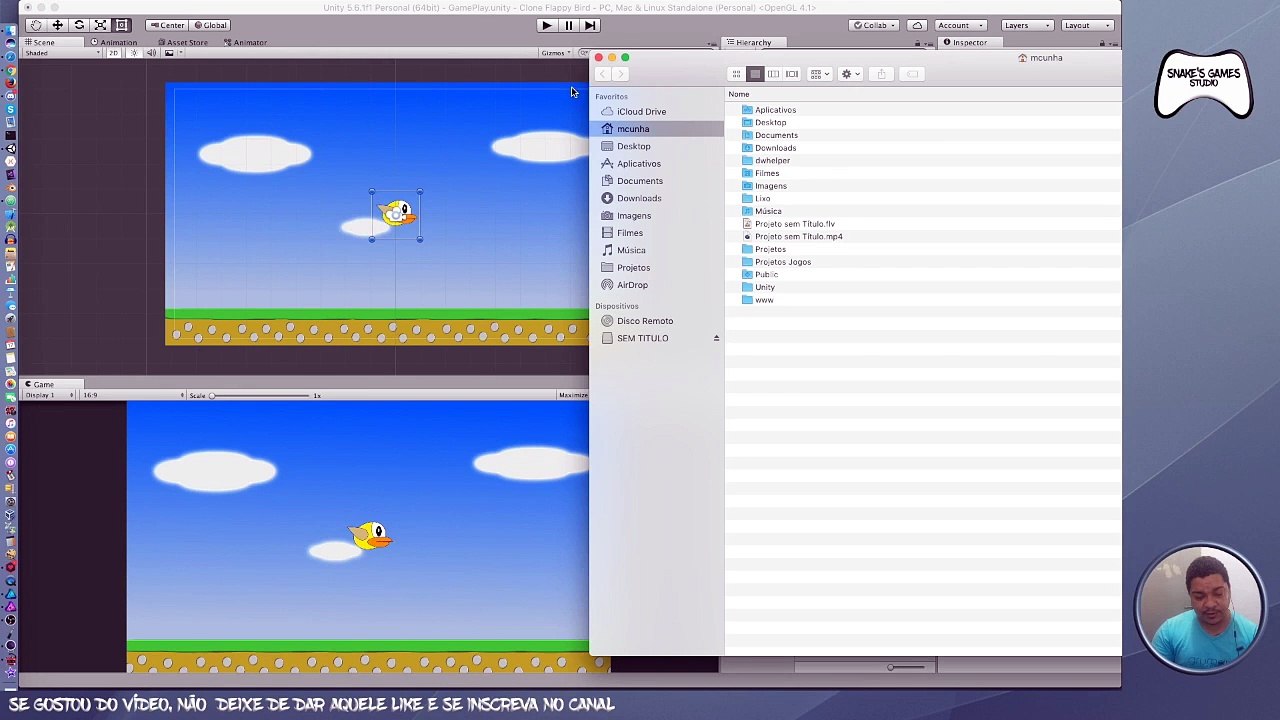
Task: Open Música in Finder sidebar
Action: 657,250
